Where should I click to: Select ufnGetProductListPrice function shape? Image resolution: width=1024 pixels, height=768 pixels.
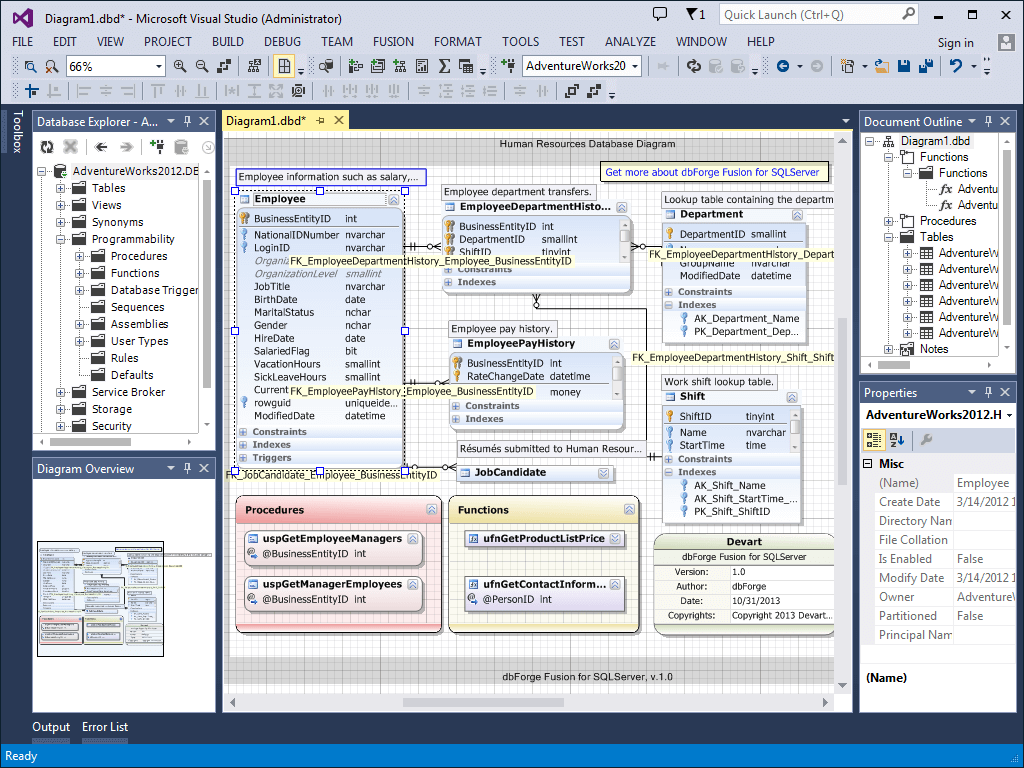(x=543, y=539)
